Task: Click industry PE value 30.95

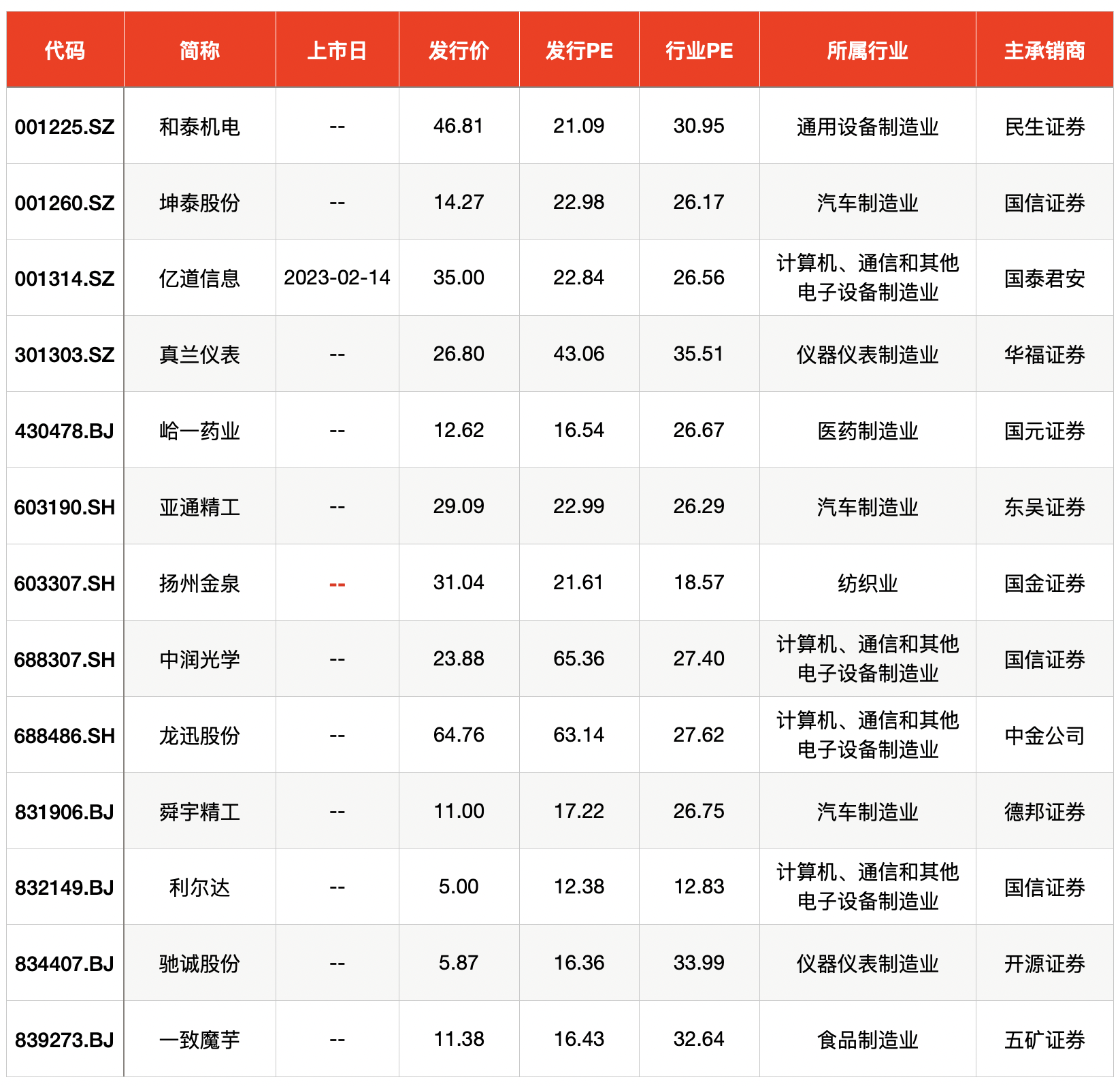Action: 699,126
